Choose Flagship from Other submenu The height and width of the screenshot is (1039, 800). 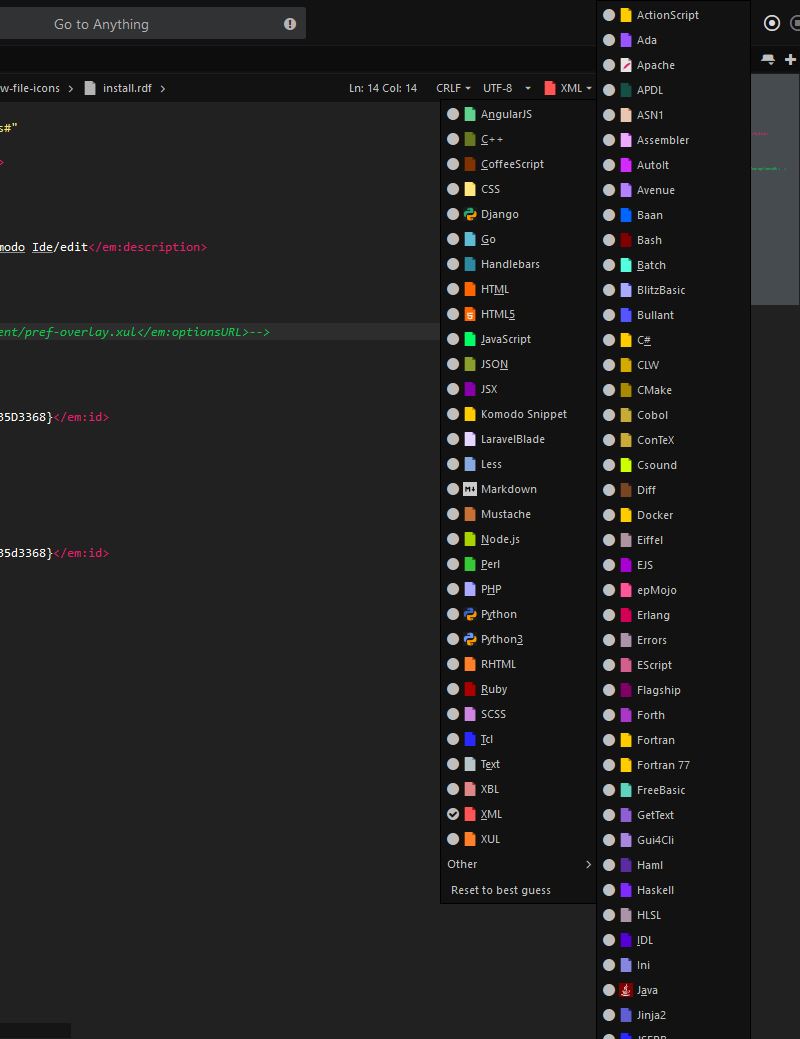tap(674, 690)
